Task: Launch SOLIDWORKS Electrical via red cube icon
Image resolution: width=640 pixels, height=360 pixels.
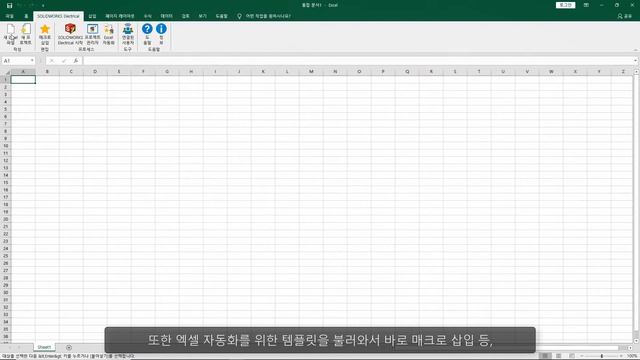Action: 70,29
